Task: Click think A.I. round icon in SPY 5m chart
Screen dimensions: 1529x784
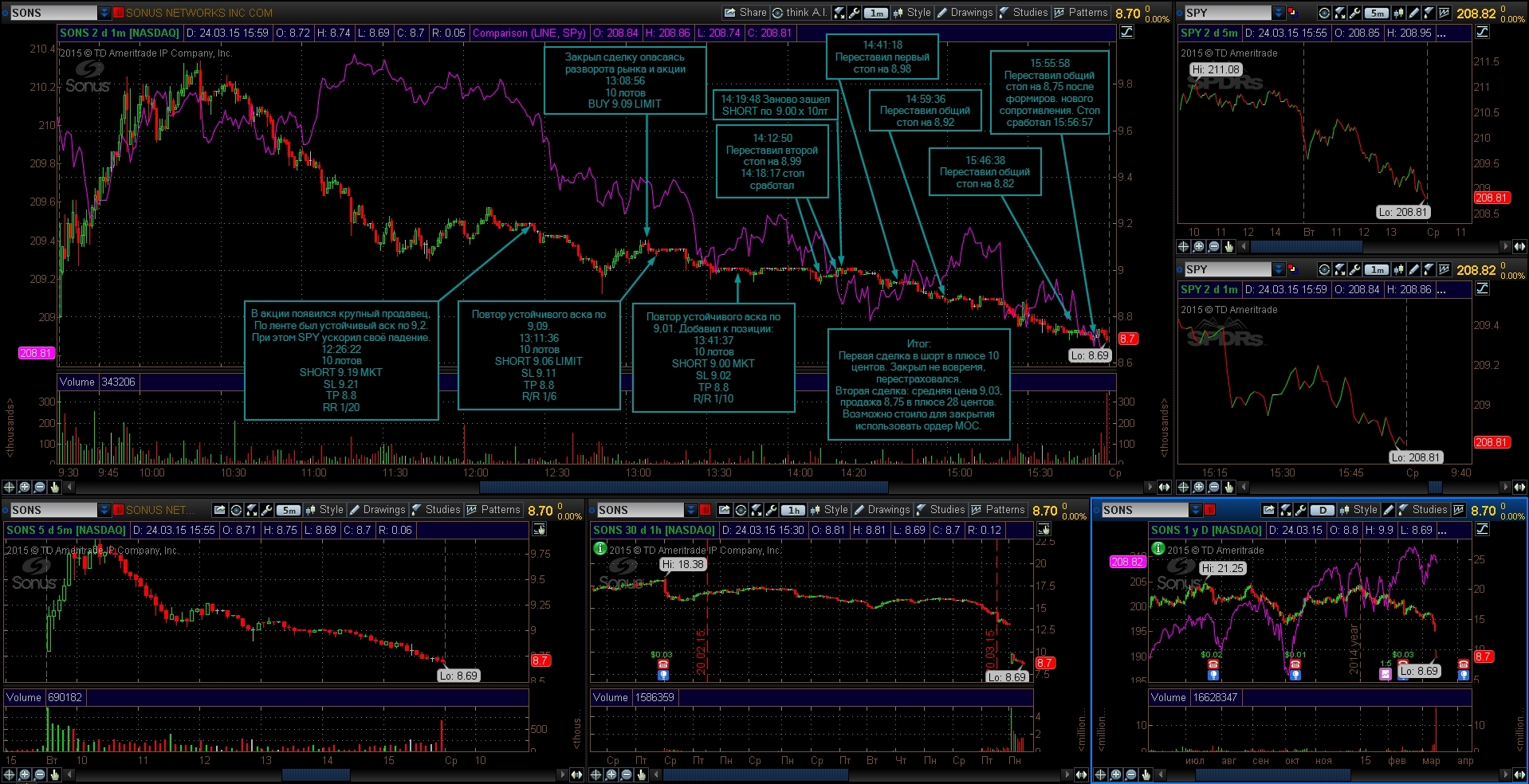Action: coord(1324,13)
